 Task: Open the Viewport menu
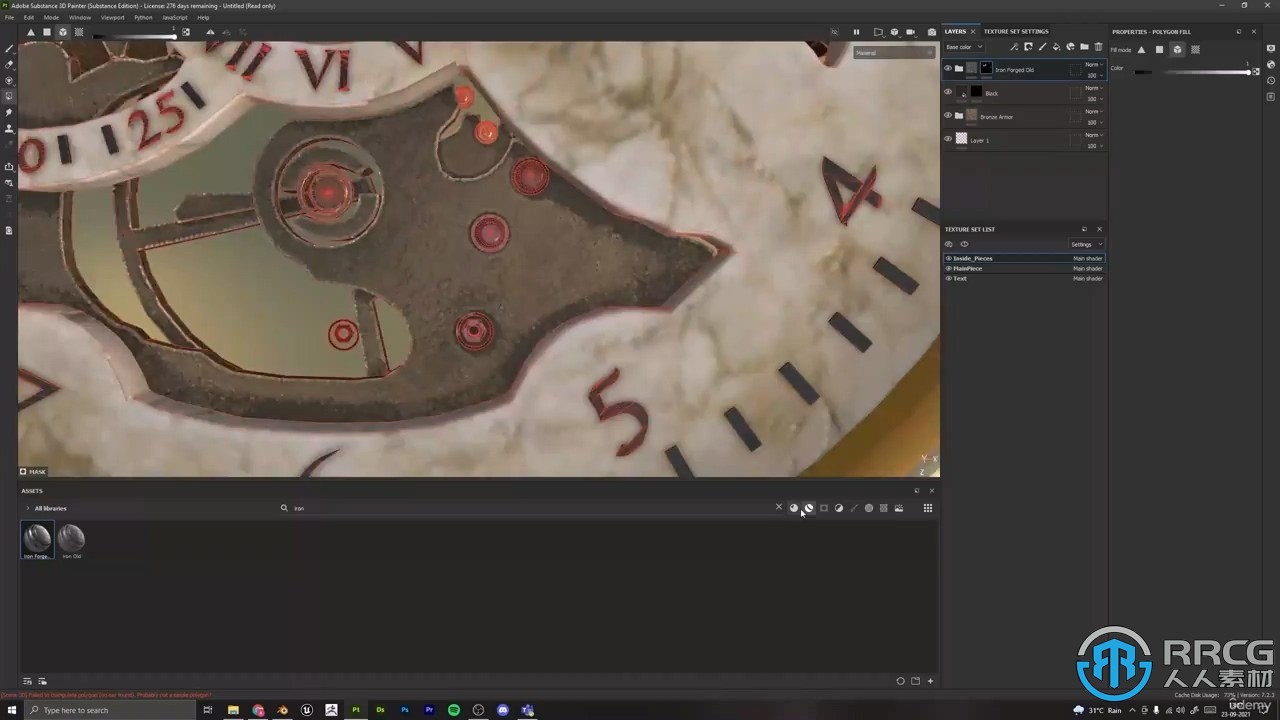pos(113,17)
